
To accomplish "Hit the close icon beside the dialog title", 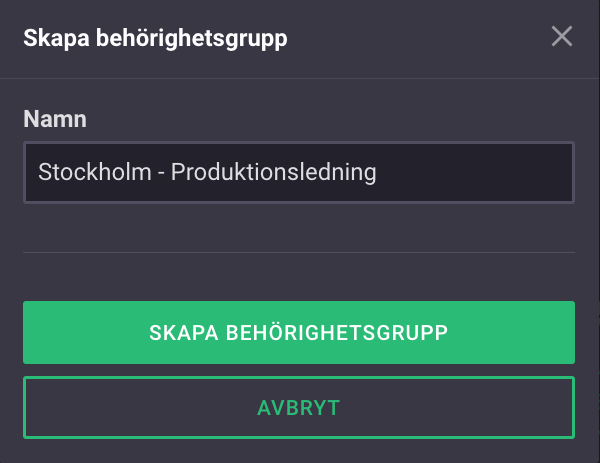I will [x=562, y=37].
